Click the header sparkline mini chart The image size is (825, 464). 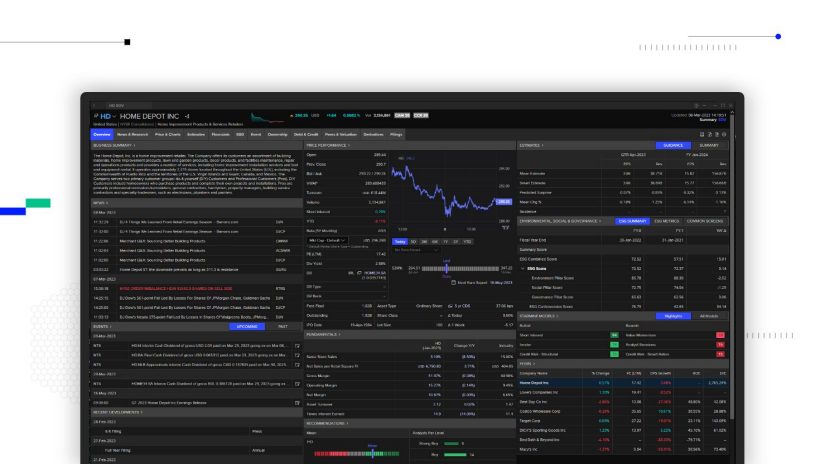coord(267,117)
